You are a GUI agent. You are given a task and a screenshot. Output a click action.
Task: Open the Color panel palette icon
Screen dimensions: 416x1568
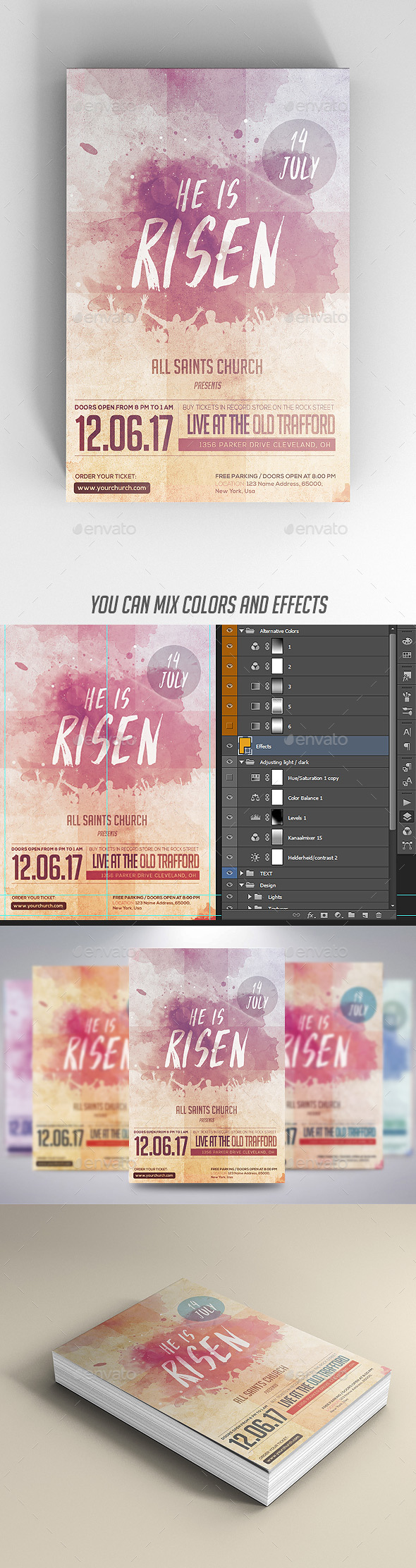[407, 641]
